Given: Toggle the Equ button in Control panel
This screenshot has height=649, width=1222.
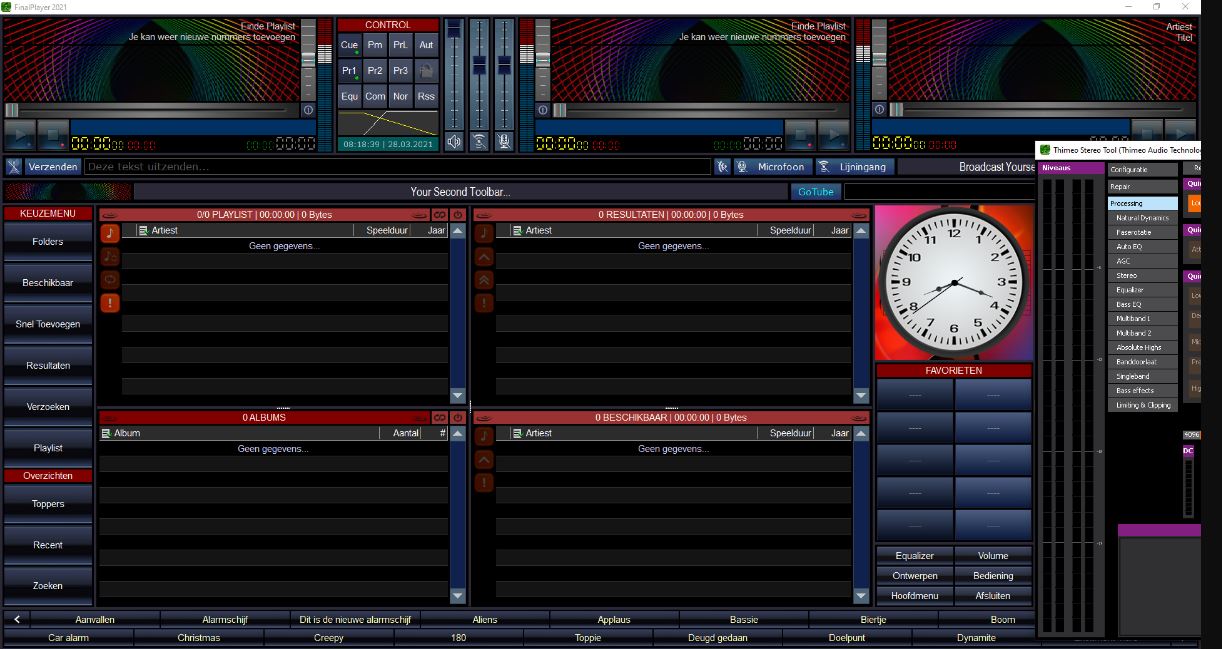Looking at the screenshot, I should point(349,97).
